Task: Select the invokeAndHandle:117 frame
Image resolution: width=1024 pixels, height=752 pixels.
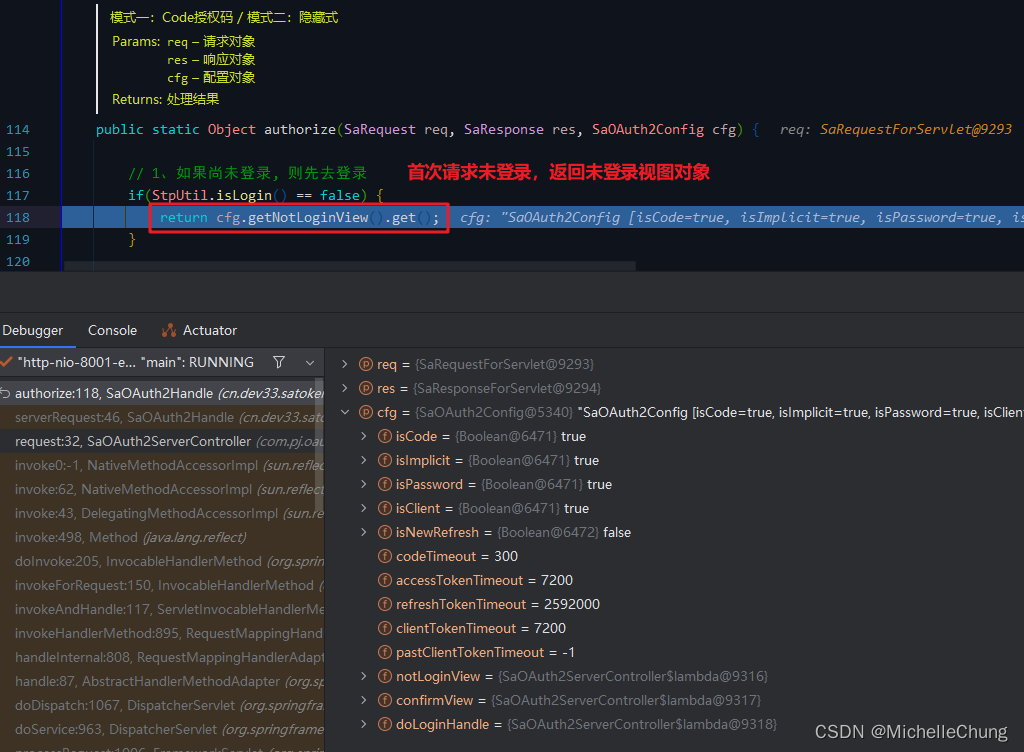Action: pyautogui.click(x=161, y=610)
